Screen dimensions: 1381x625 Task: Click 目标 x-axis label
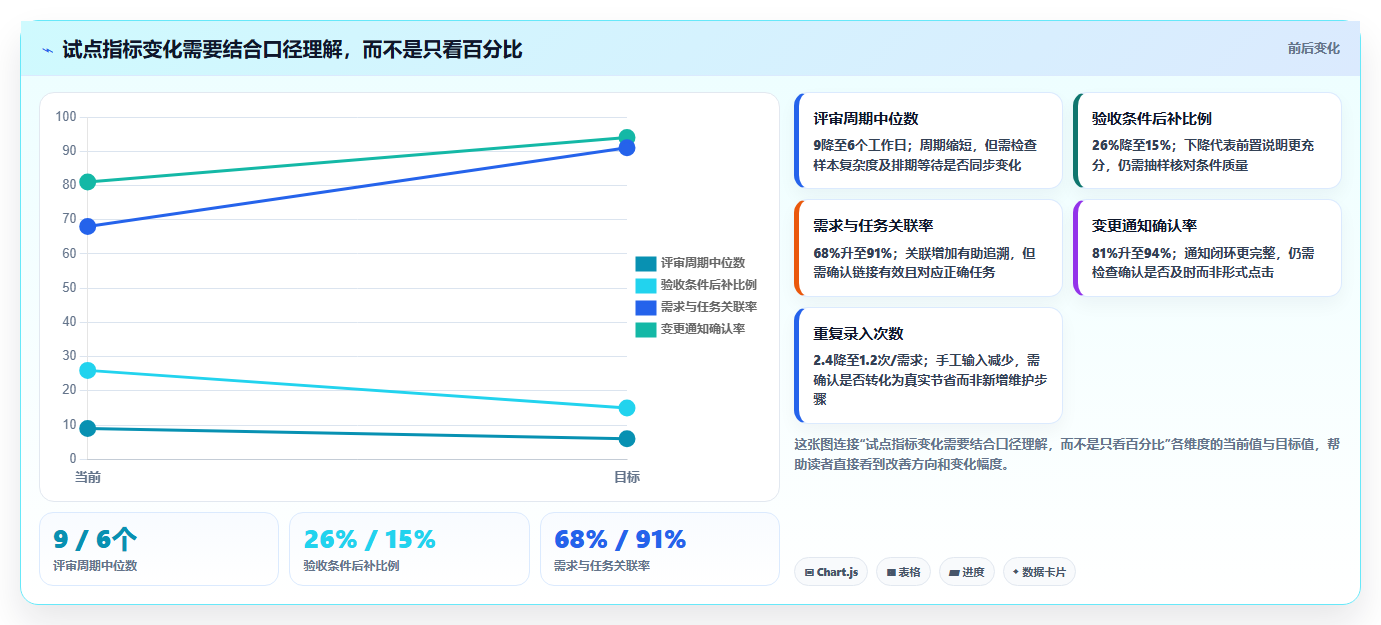tap(627, 477)
